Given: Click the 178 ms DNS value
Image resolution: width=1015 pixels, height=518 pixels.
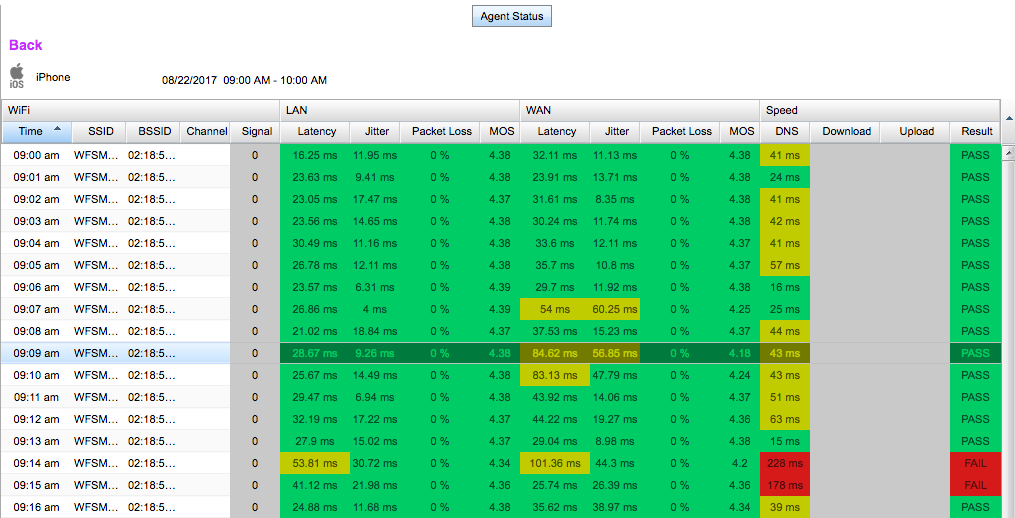Looking at the screenshot, I should click(785, 486).
